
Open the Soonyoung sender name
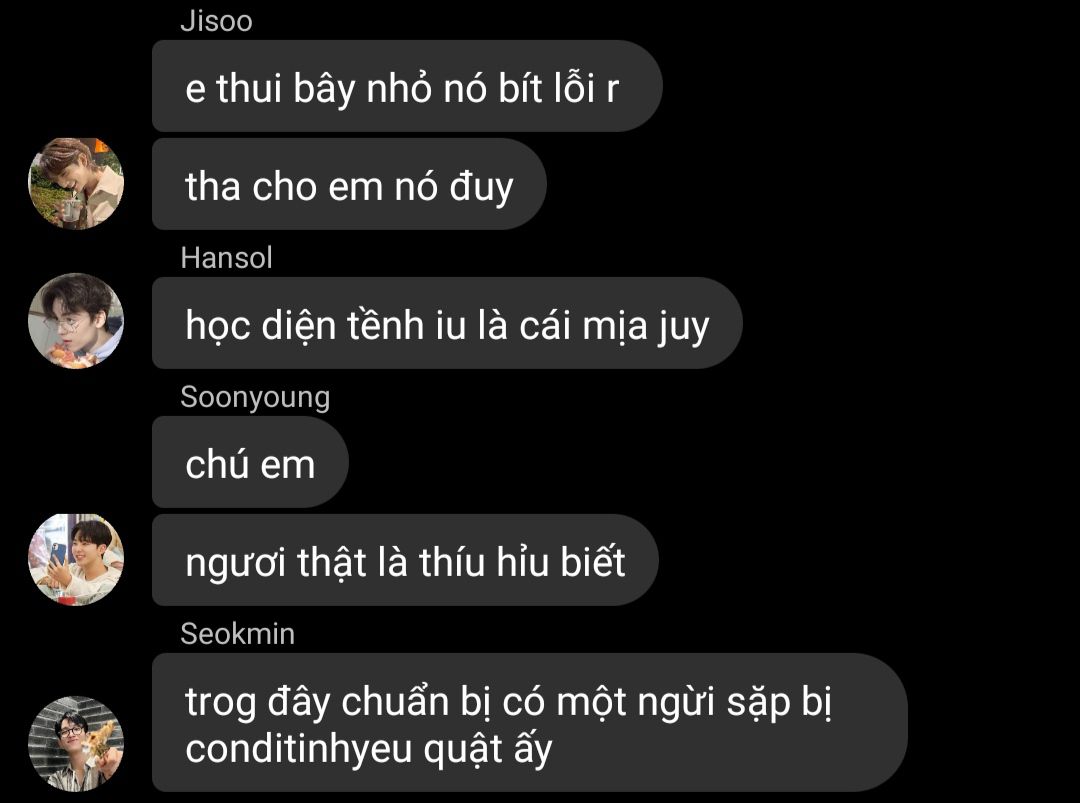(255, 397)
